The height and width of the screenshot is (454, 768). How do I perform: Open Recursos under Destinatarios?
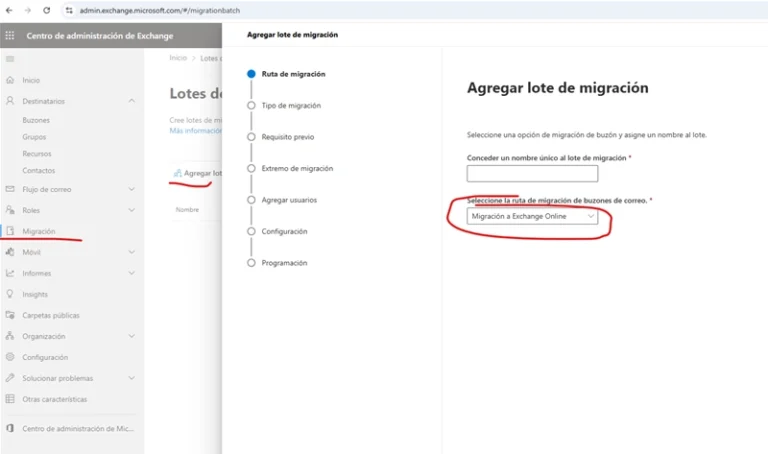[x=37, y=154]
